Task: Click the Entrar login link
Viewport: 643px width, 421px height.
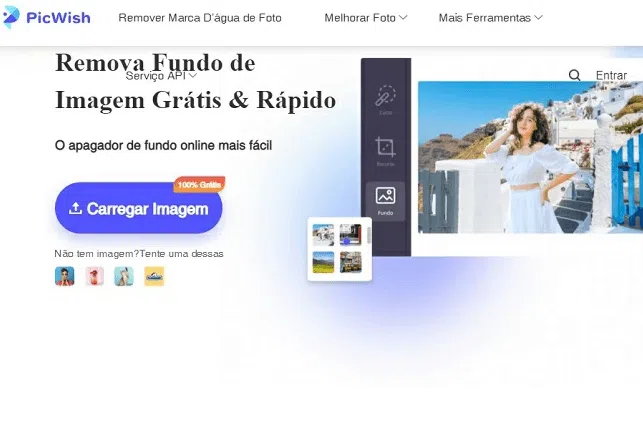Action: 611,75
